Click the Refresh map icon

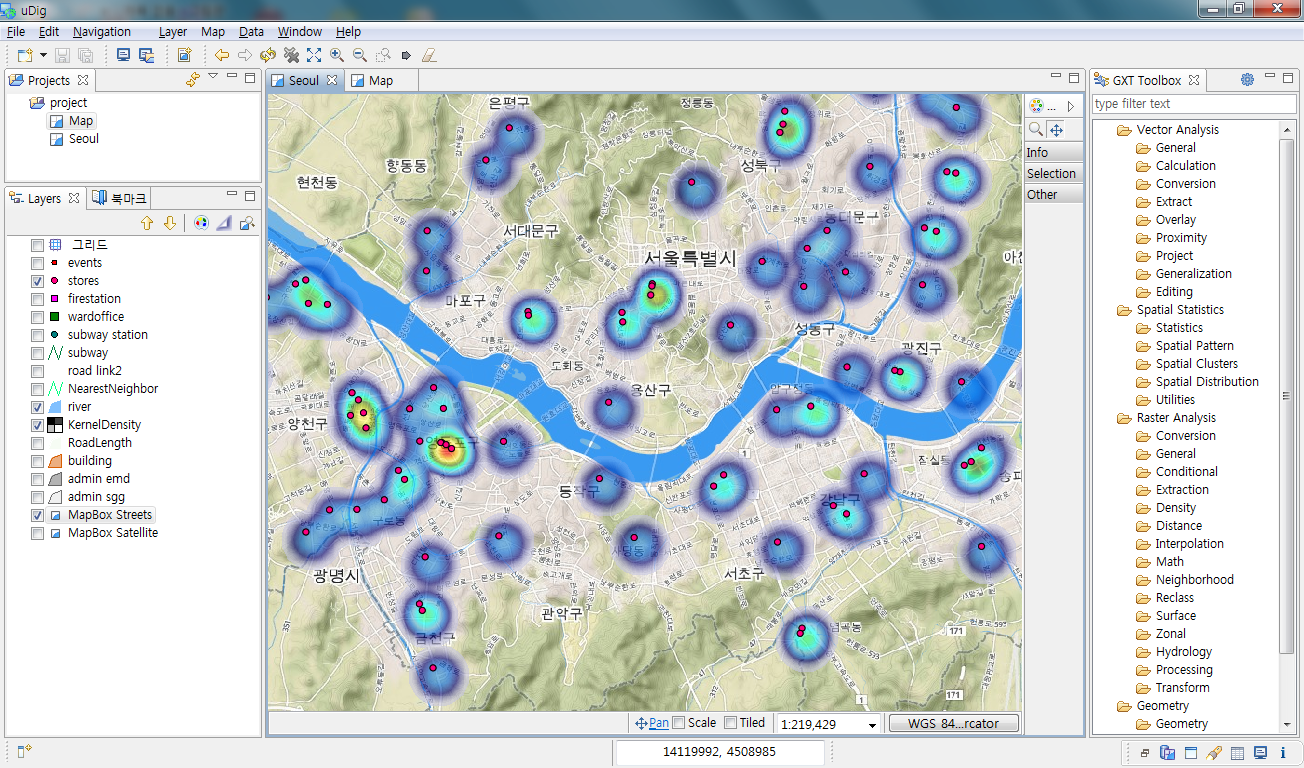coord(267,55)
